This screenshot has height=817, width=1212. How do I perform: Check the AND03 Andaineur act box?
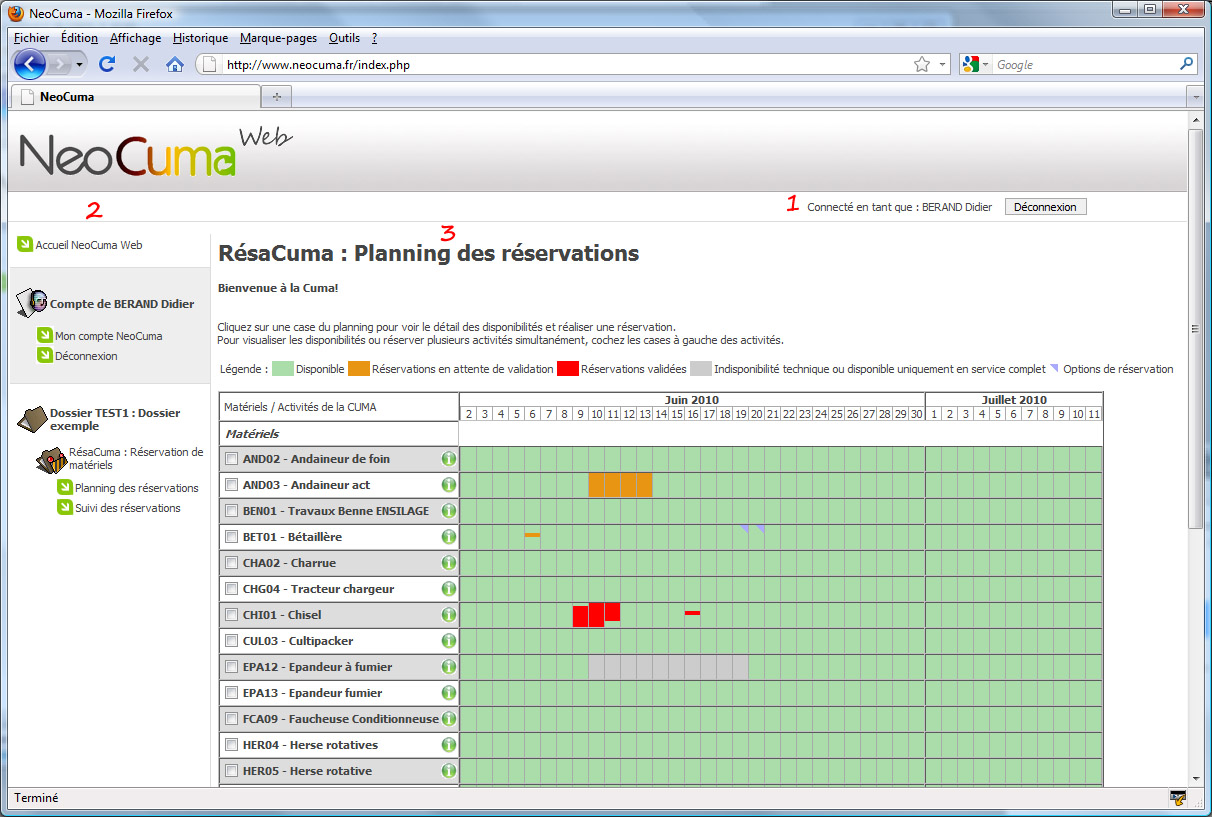[x=232, y=485]
